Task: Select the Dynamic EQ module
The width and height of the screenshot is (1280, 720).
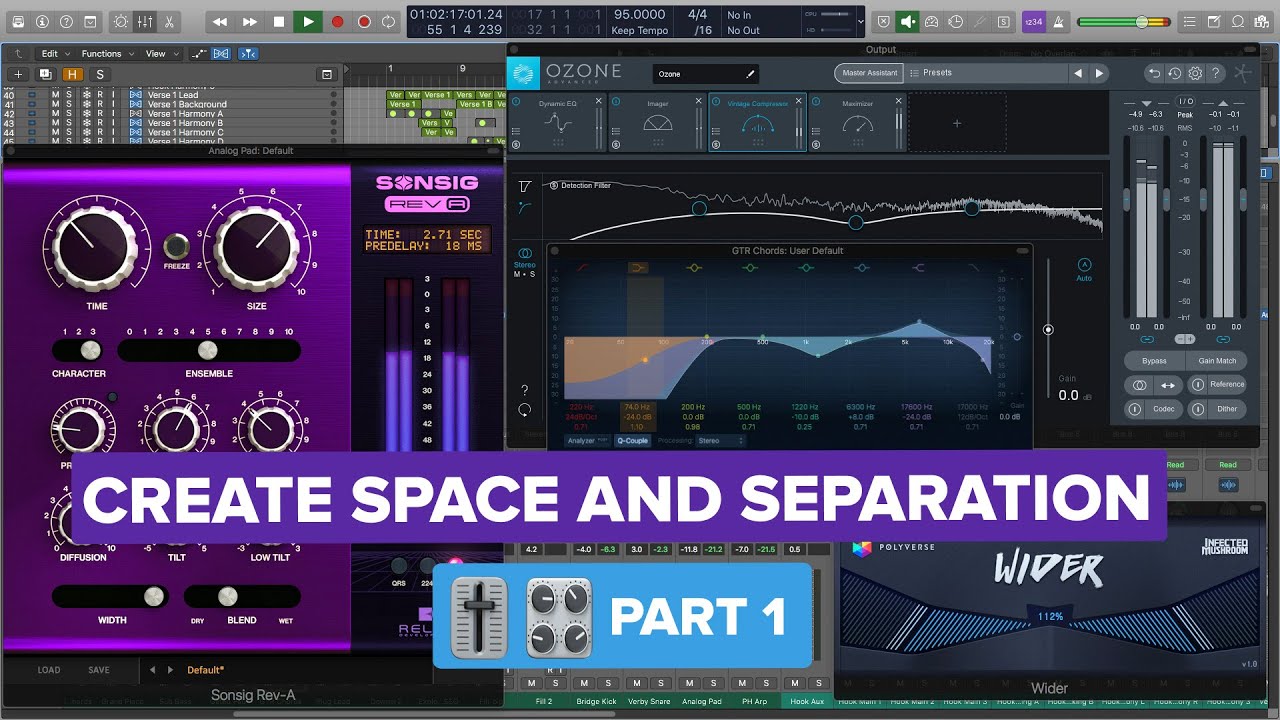Action: (x=558, y=123)
